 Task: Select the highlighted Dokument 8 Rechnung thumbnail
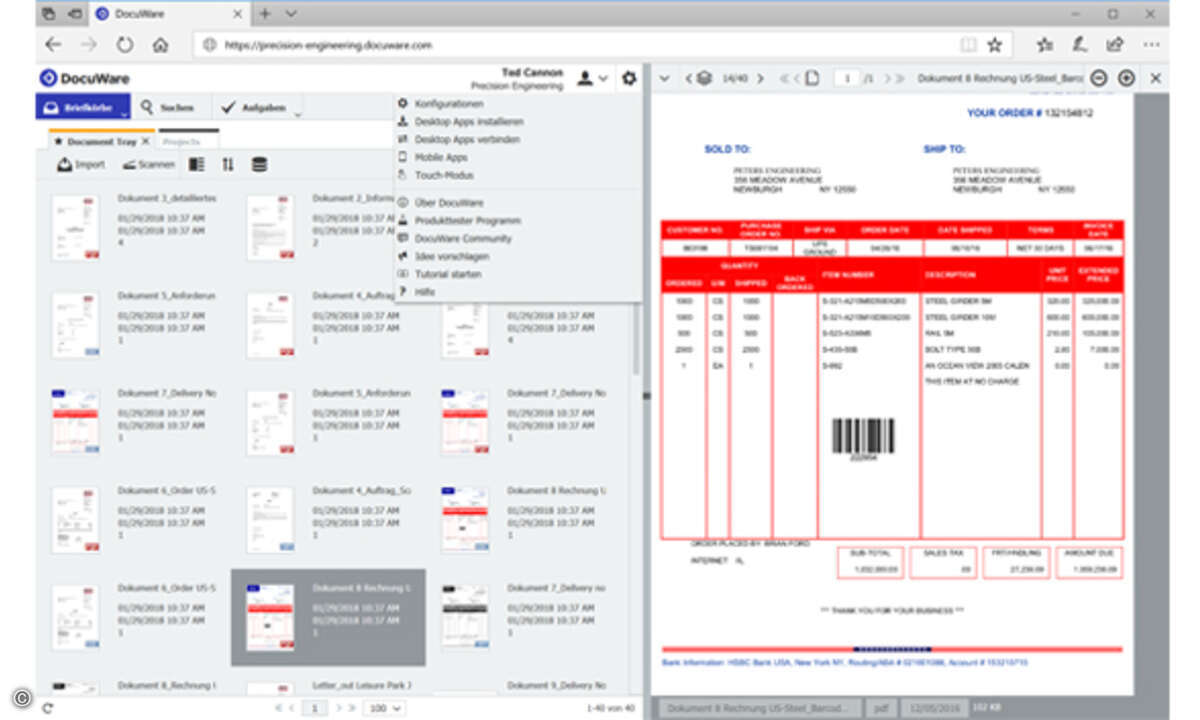(x=270, y=618)
